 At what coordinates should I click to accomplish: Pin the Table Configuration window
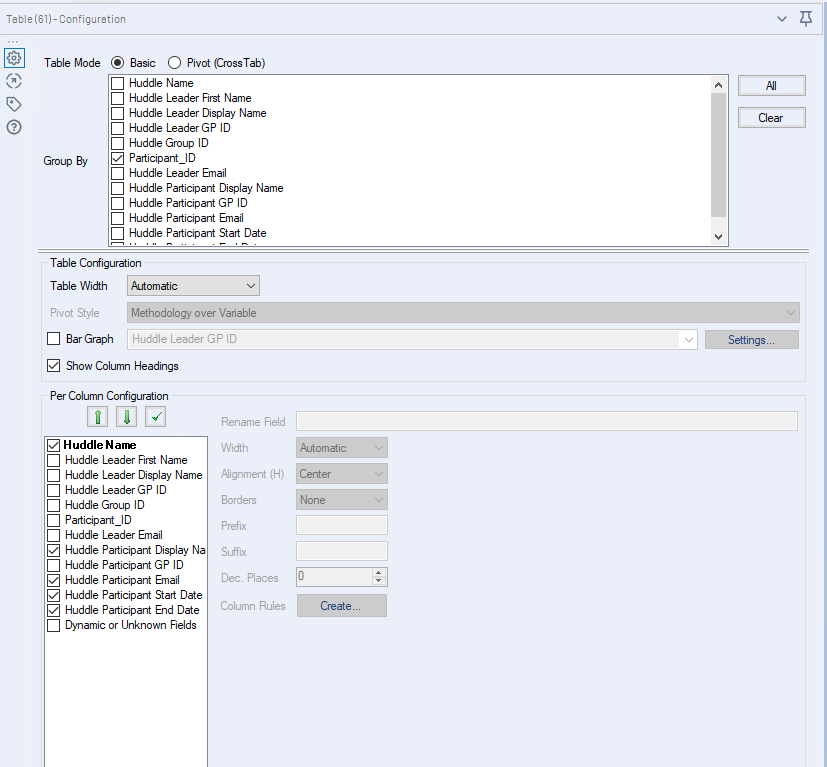point(806,18)
